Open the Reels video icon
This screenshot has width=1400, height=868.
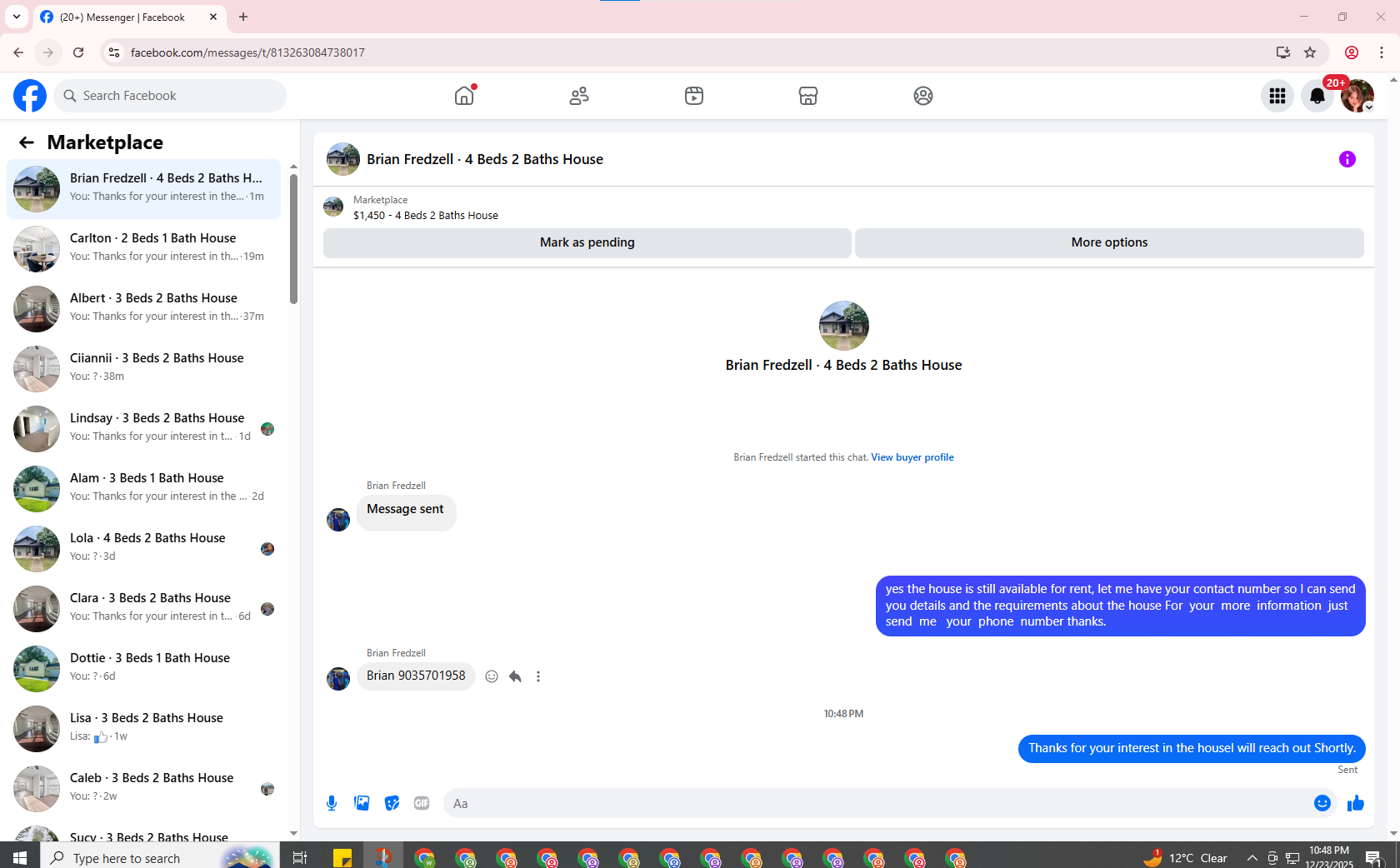click(x=694, y=96)
